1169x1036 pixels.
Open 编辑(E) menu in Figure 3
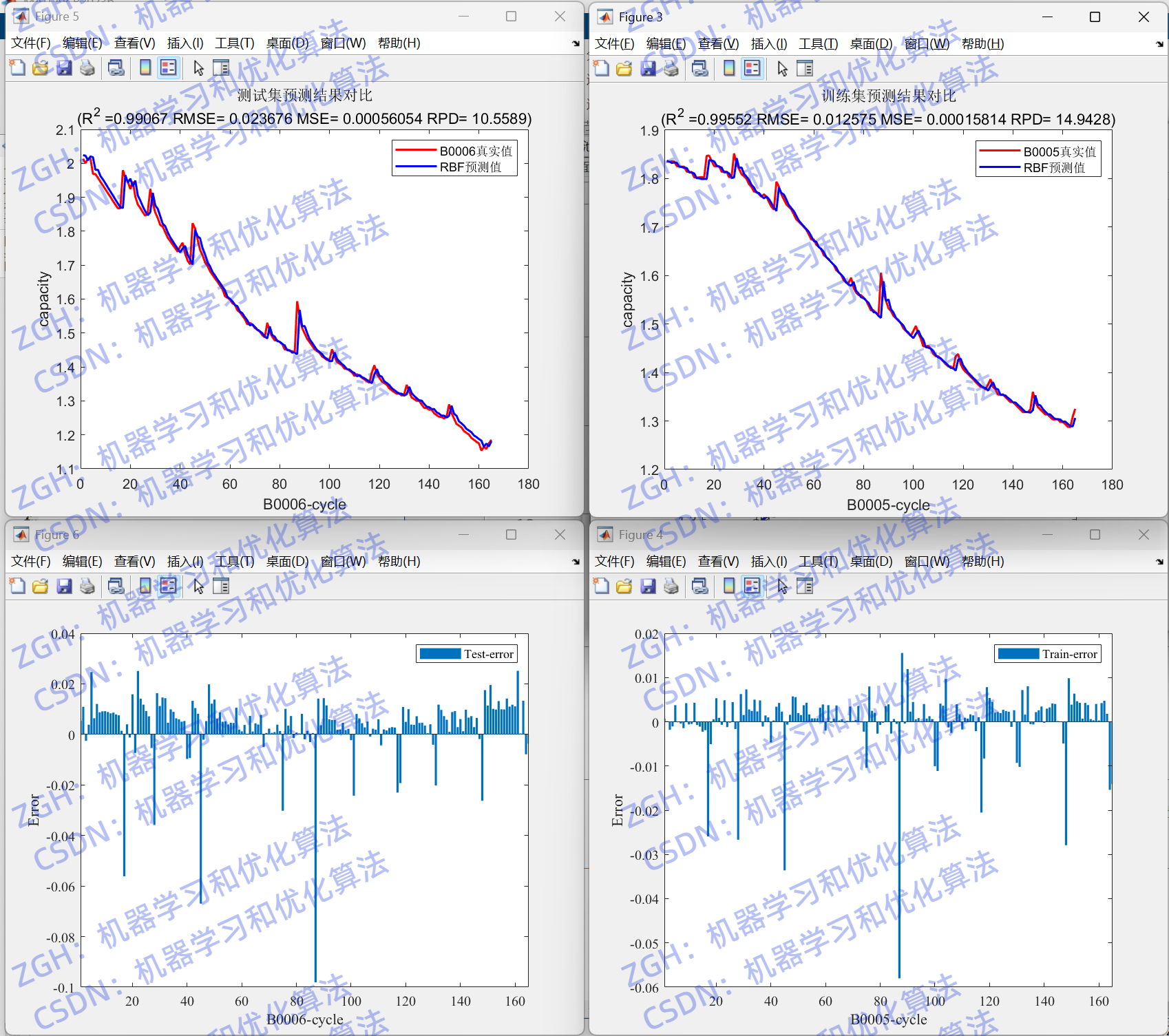click(666, 44)
